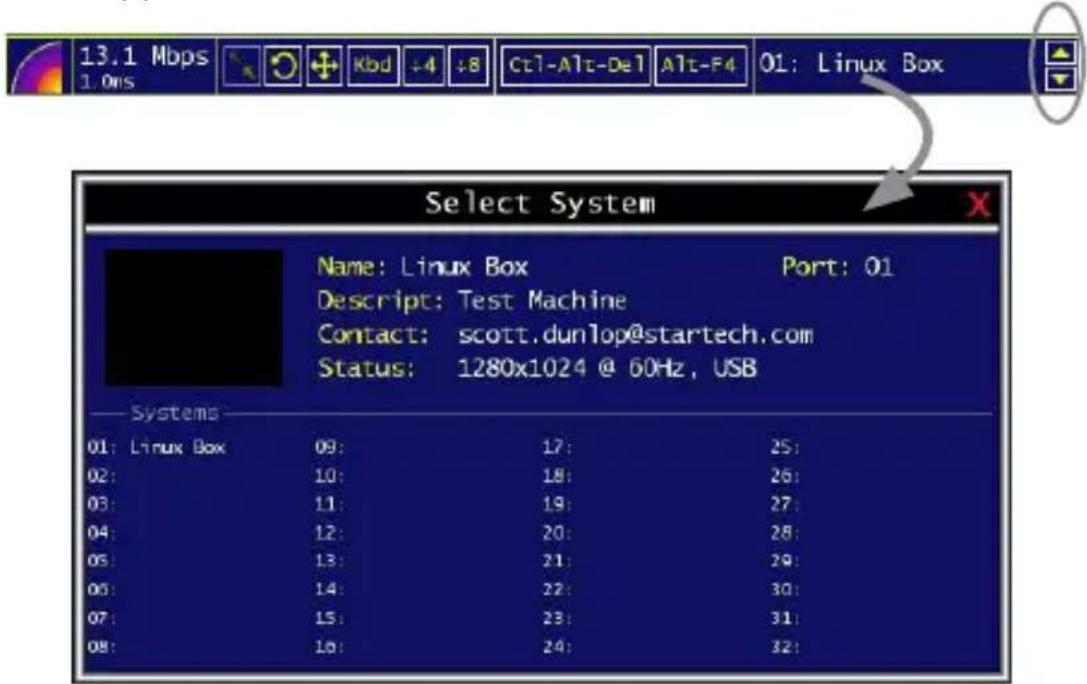This screenshot has height=684, width=1087.
Task: Close the Select System dialog with red X
Action: pyautogui.click(x=979, y=204)
